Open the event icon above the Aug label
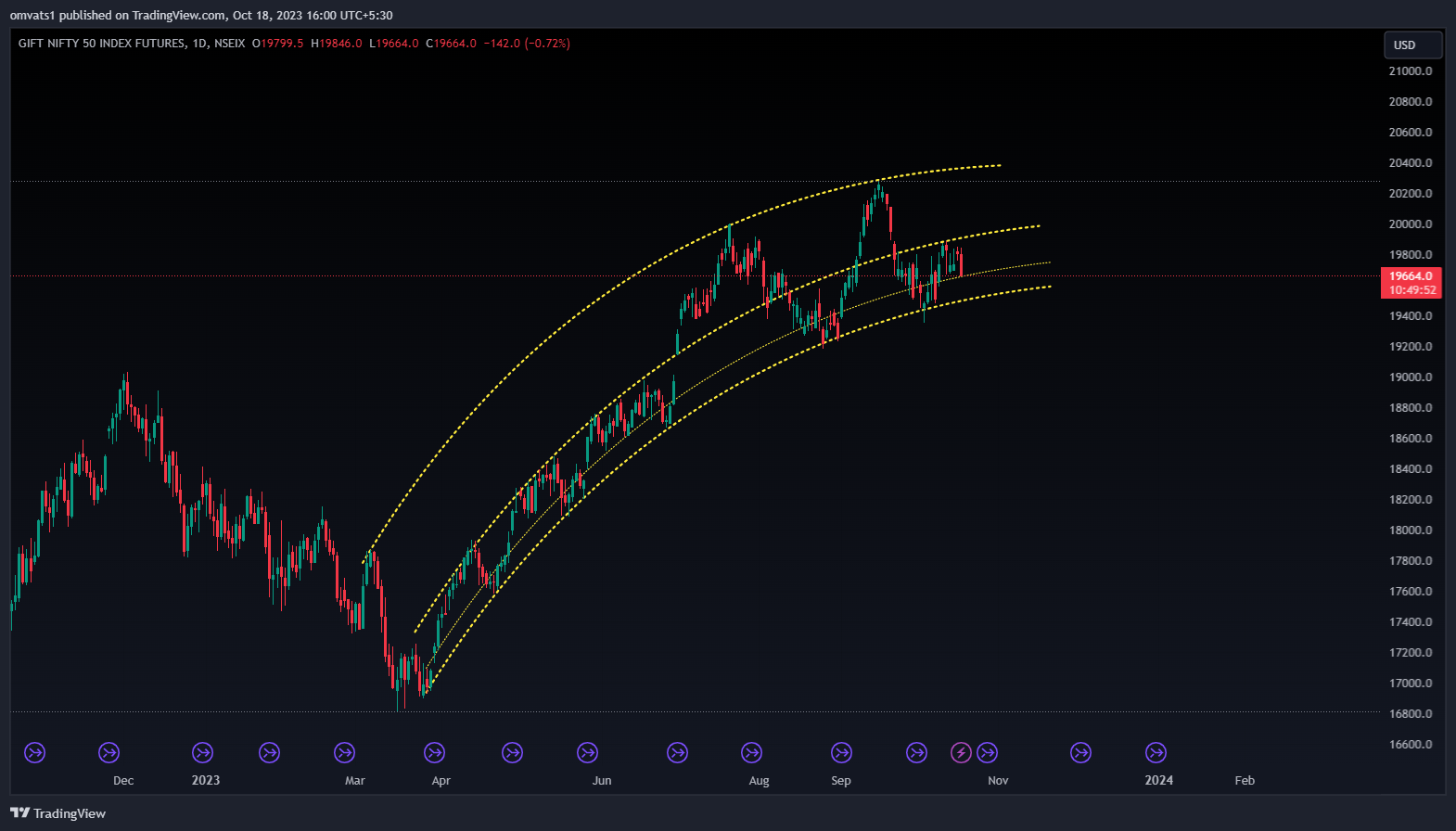 coord(751,753)
